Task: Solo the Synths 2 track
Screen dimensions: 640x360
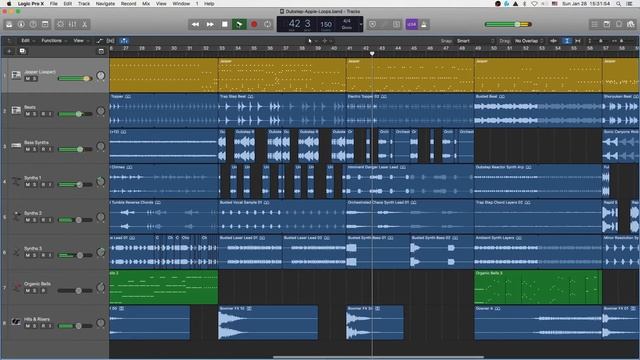Action: 34,220
